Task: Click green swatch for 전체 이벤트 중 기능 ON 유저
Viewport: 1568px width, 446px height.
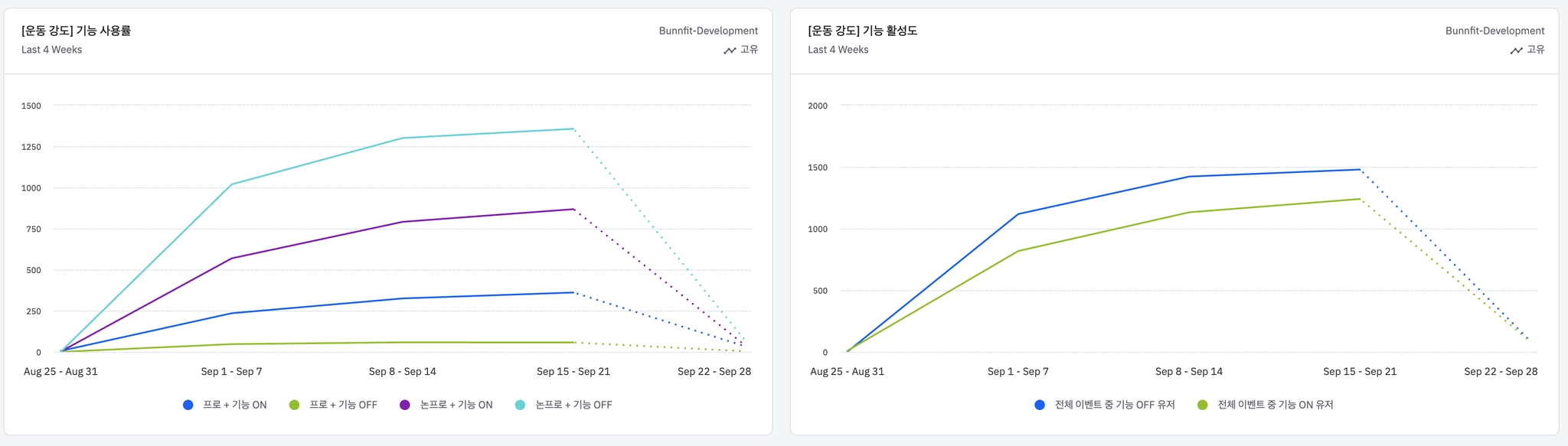Action: (x=1202, y=405)
